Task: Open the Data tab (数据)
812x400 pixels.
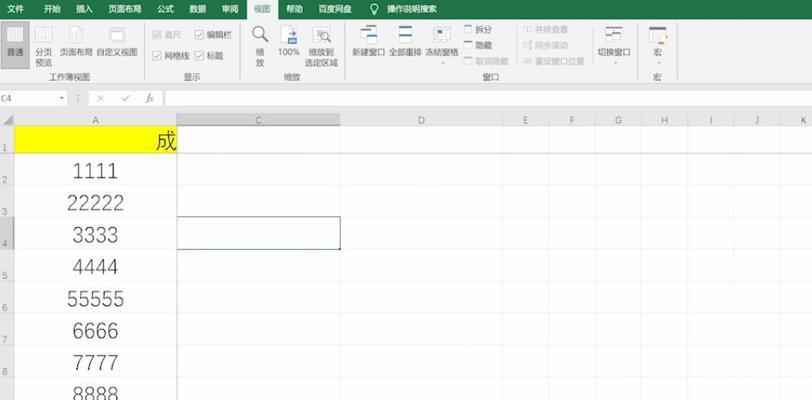Action: (197, 9)
